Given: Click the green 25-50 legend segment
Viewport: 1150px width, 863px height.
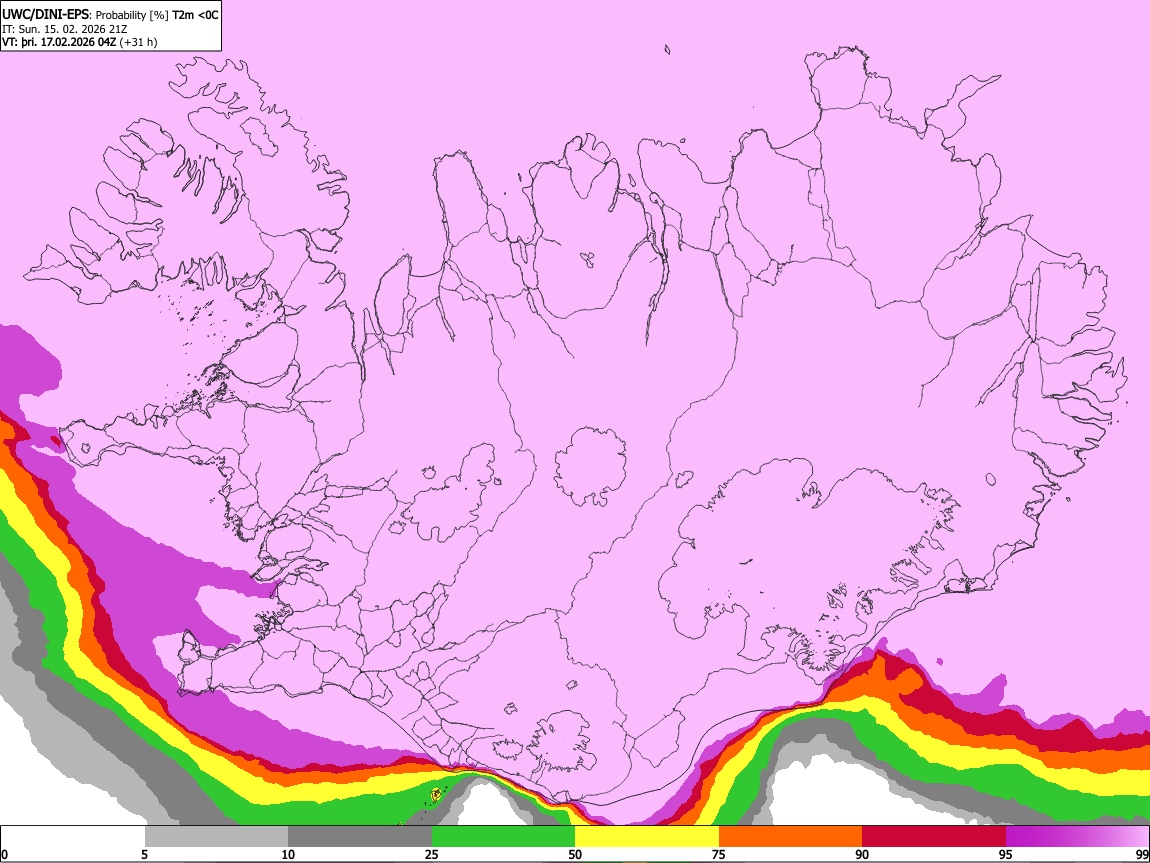Looking at the screenshot, I should coord(503,837).
